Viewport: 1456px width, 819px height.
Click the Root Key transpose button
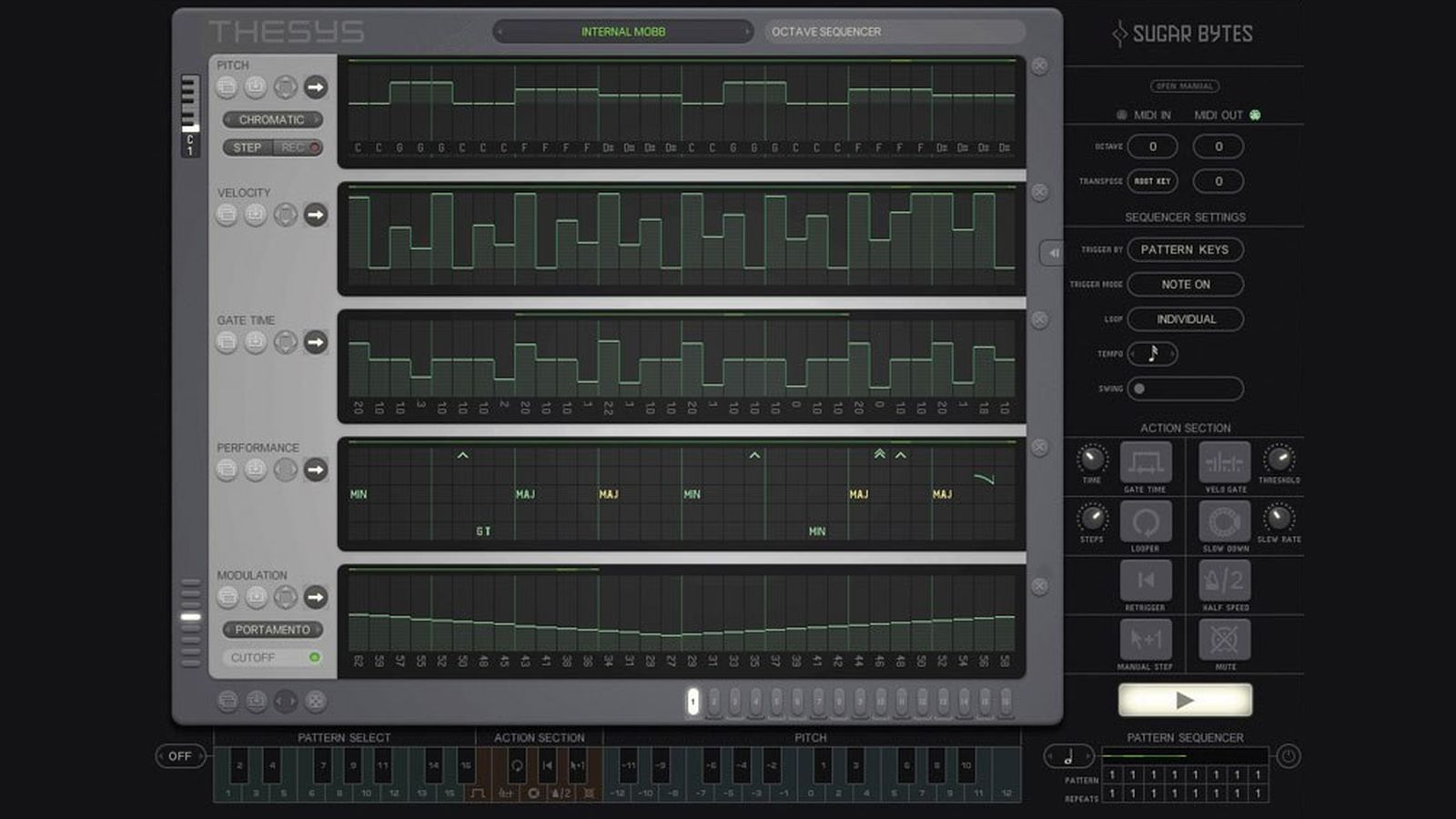pos(1152,181)
